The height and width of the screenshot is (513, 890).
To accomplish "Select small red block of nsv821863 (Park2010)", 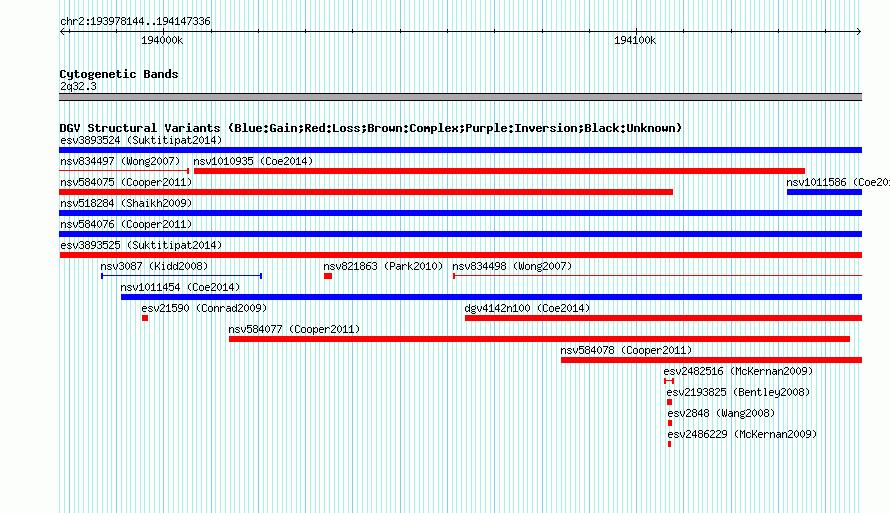I will (328, 276).
